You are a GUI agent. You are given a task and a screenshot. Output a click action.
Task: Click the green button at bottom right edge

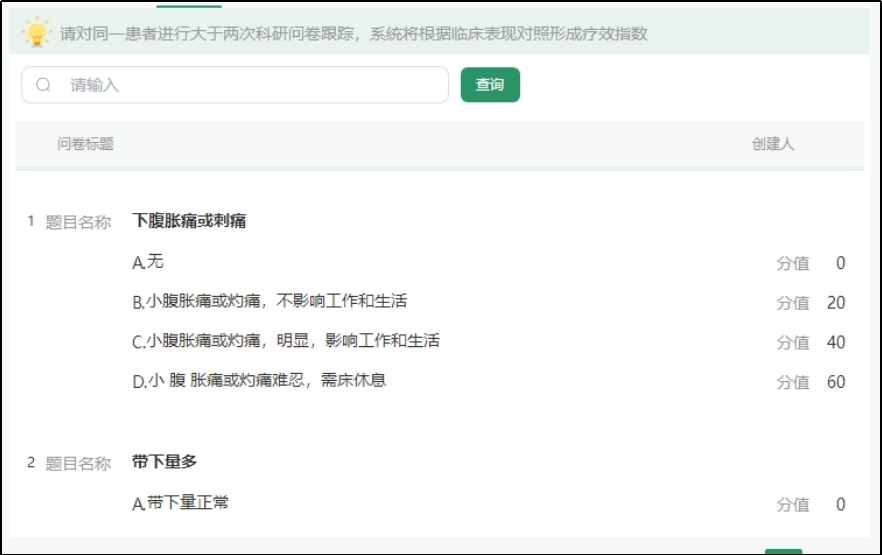(783, 550)
